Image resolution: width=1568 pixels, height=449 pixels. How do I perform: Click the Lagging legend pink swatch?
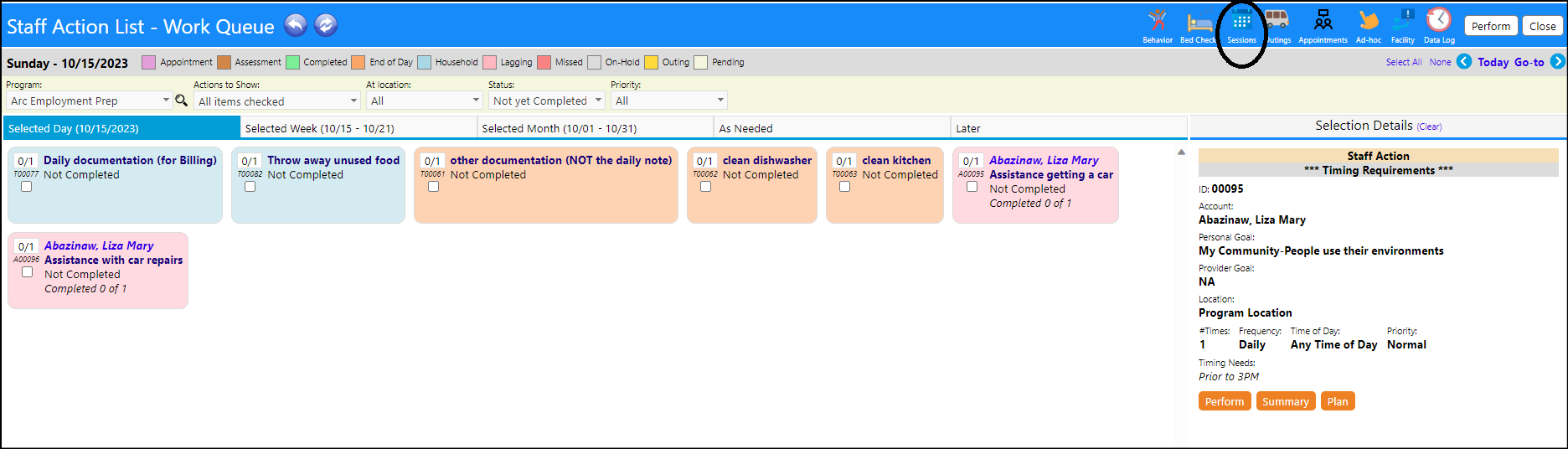point(489,62)
